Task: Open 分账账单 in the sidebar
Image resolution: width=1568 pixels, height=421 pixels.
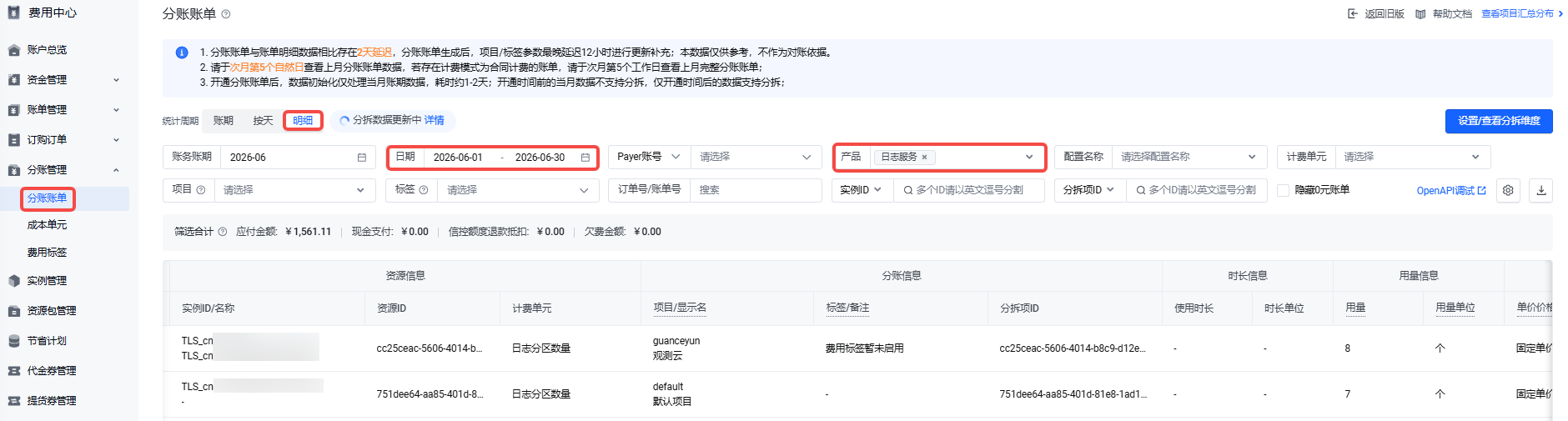Action: (48, 198)
